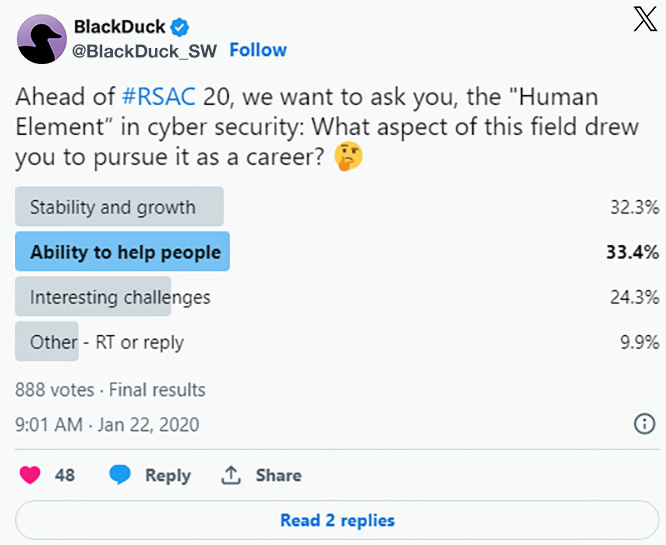This screenshot has height=545, width=666.
Task: Open the 9:01 AM Jan 22, 2020 timestamp
Action: [x=107, y=425]
